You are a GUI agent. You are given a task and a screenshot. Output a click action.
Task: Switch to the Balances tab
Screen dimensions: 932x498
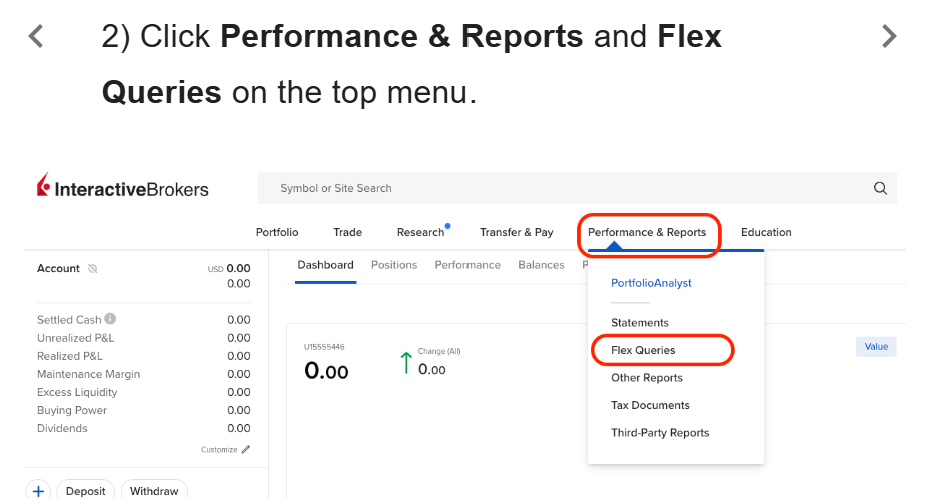(541, 265)
